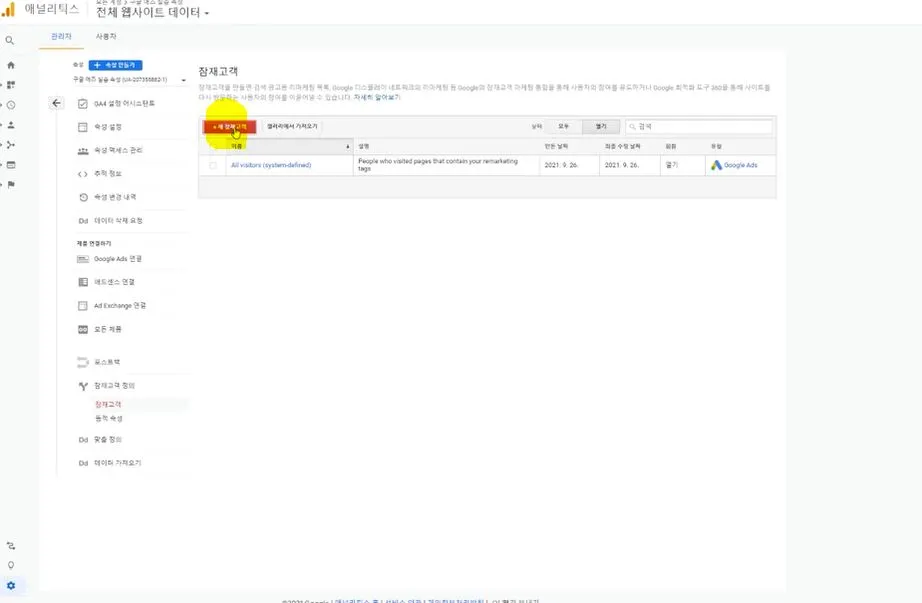This screenshot has height=603, width=922.
Task: Follow the 자세히 알아보기 link
Action: 377,98
